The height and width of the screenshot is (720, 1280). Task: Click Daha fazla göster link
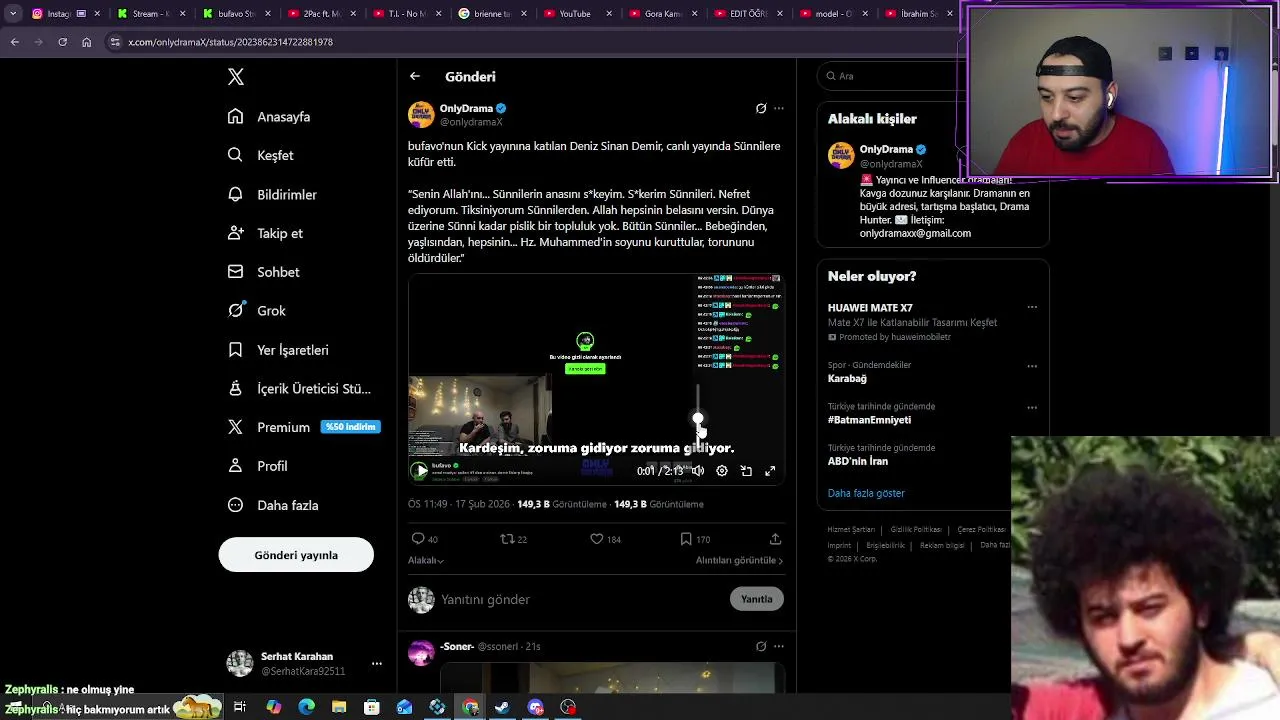[x=866, y=493]
